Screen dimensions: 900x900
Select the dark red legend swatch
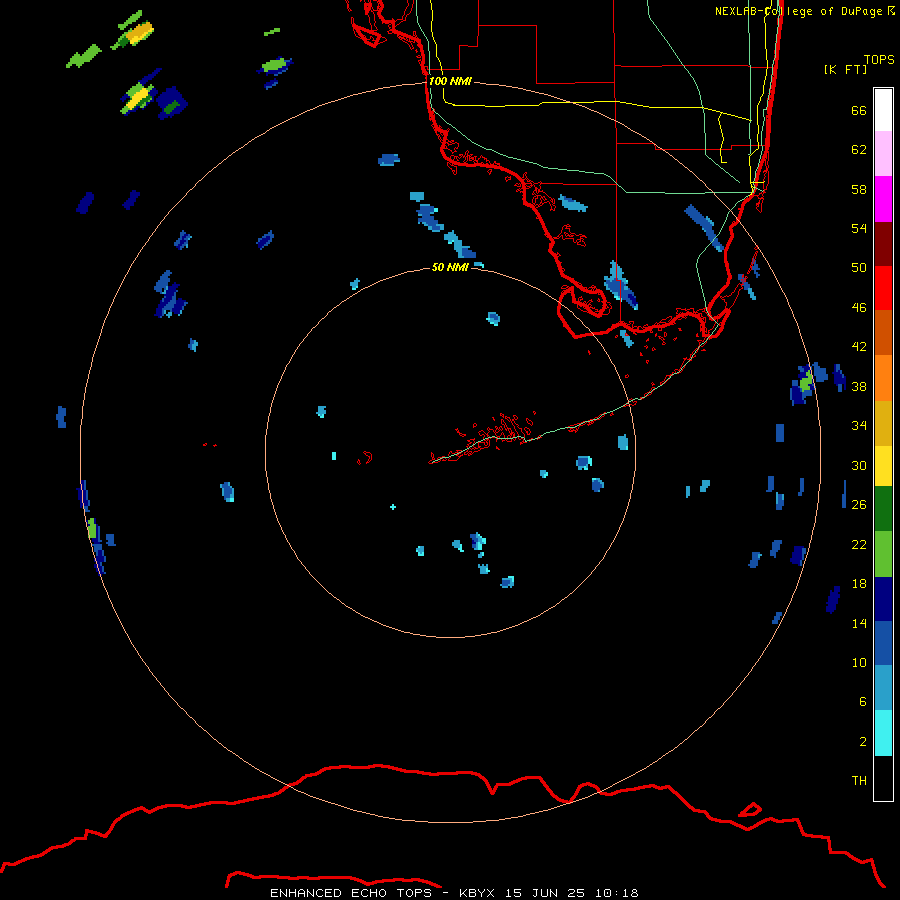click(883, 243)
